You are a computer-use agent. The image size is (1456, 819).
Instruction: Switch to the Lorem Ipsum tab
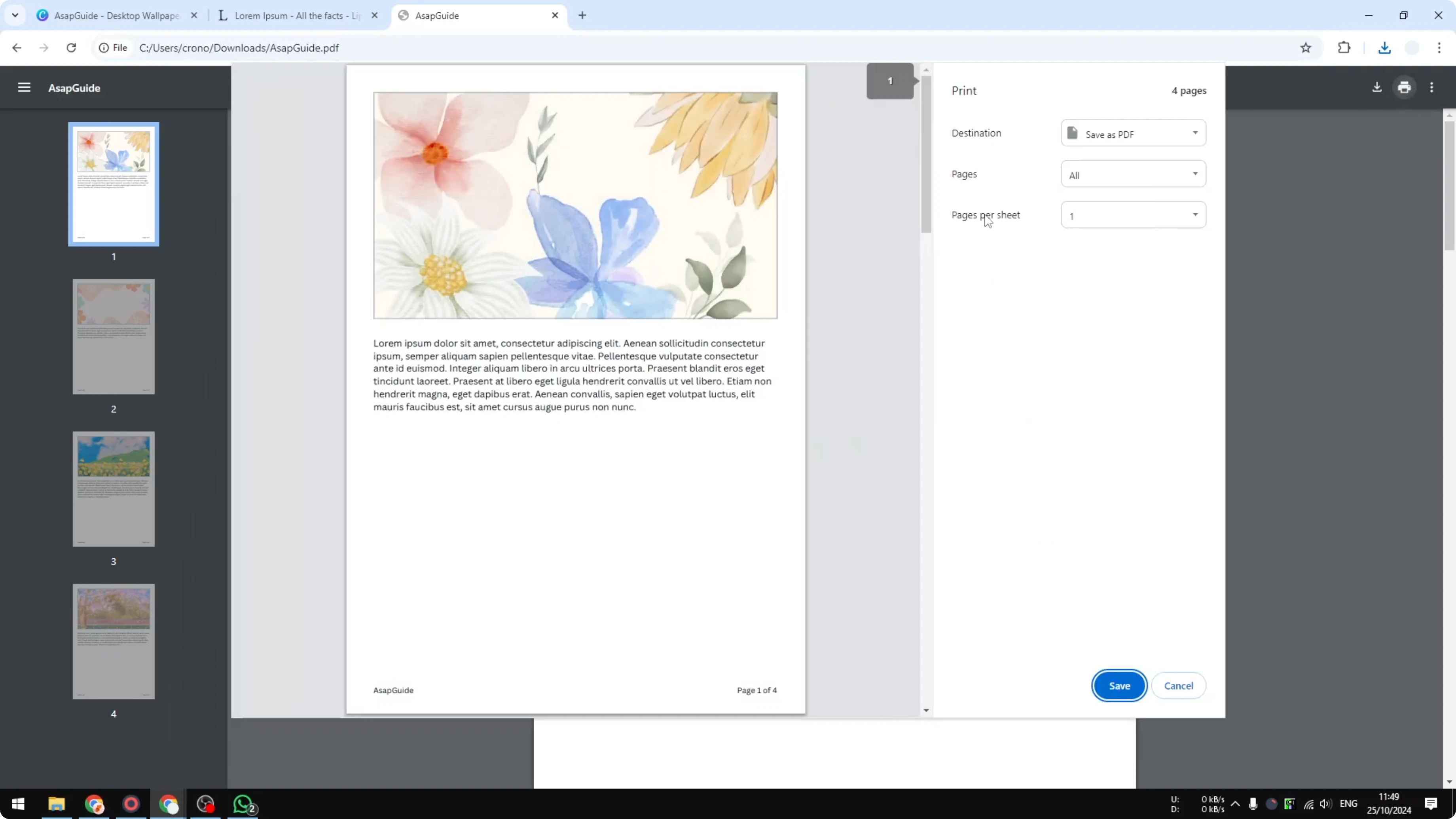tap(288, 15)
